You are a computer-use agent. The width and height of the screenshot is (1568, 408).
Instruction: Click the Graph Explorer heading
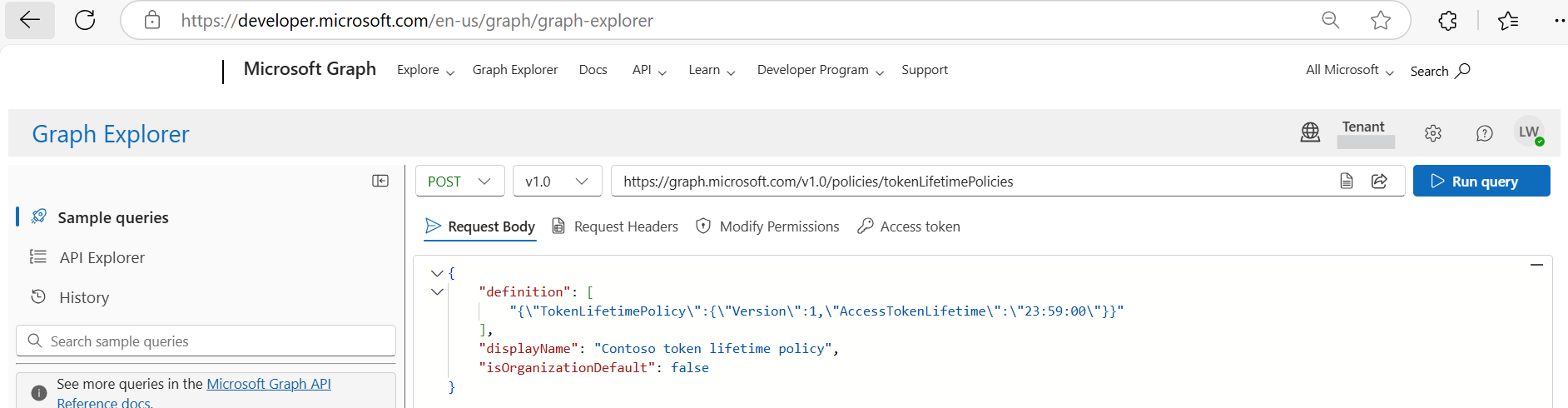tap(111, 134)
